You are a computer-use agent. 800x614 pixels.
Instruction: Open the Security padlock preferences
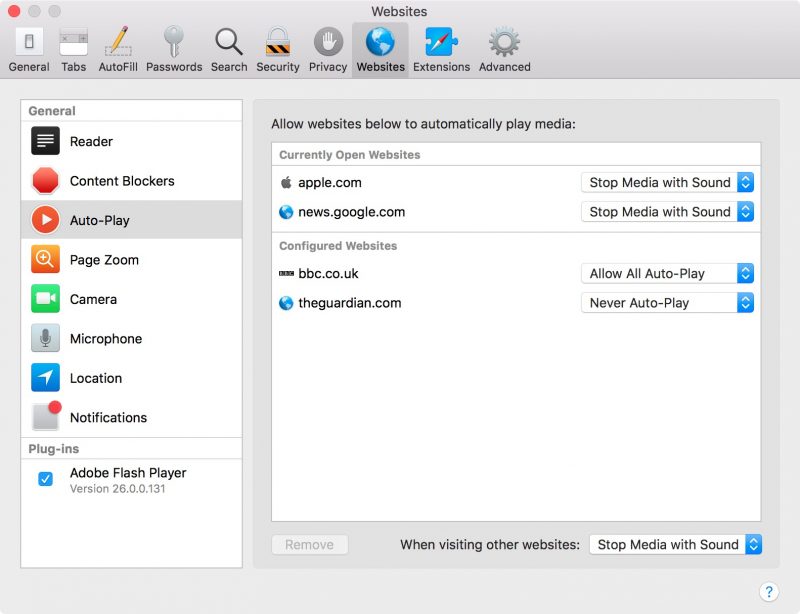coord(277,49)
